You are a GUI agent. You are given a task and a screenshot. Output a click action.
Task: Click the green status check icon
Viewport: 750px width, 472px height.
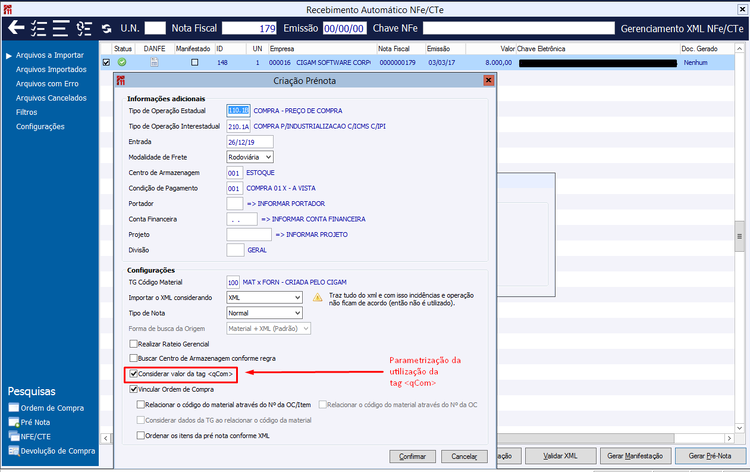[122, 62]
